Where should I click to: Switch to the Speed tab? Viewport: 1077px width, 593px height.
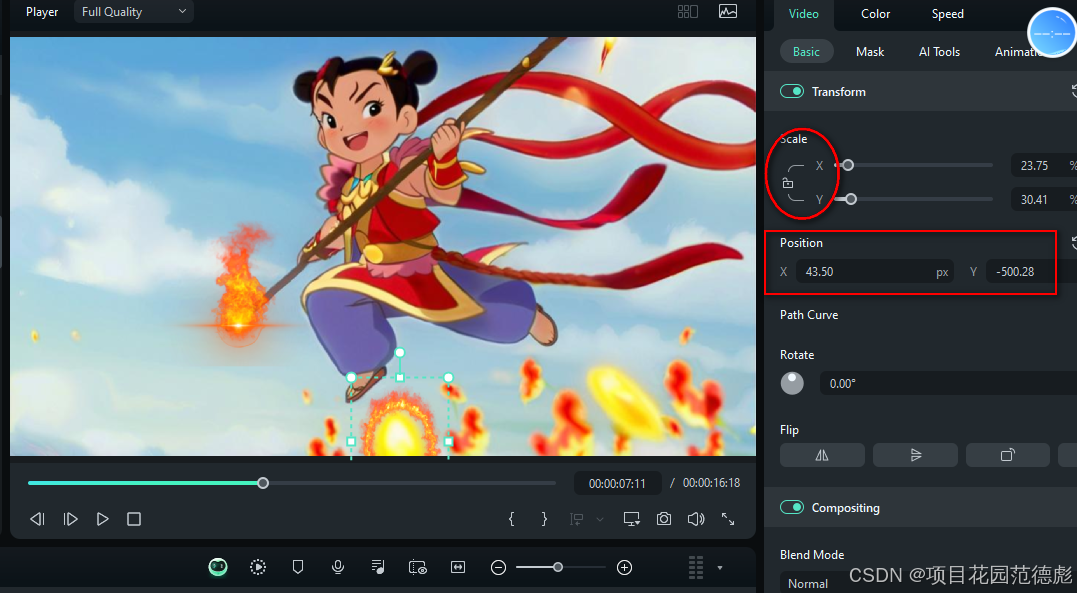947,14
